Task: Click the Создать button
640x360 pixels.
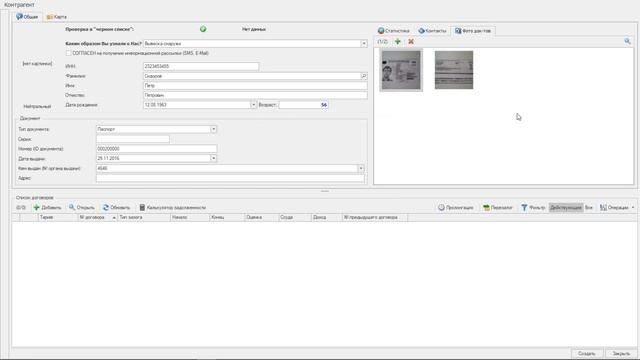Action: (x=587, y=353)
